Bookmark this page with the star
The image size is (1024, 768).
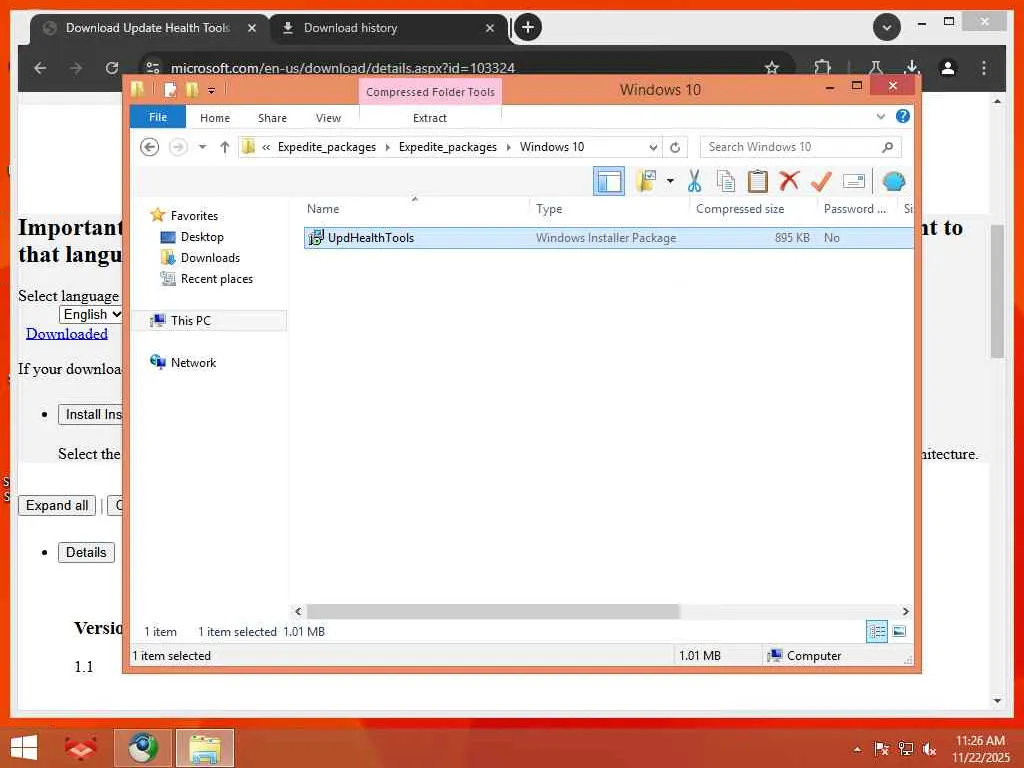pyautogui.click(x=772, y=68)
